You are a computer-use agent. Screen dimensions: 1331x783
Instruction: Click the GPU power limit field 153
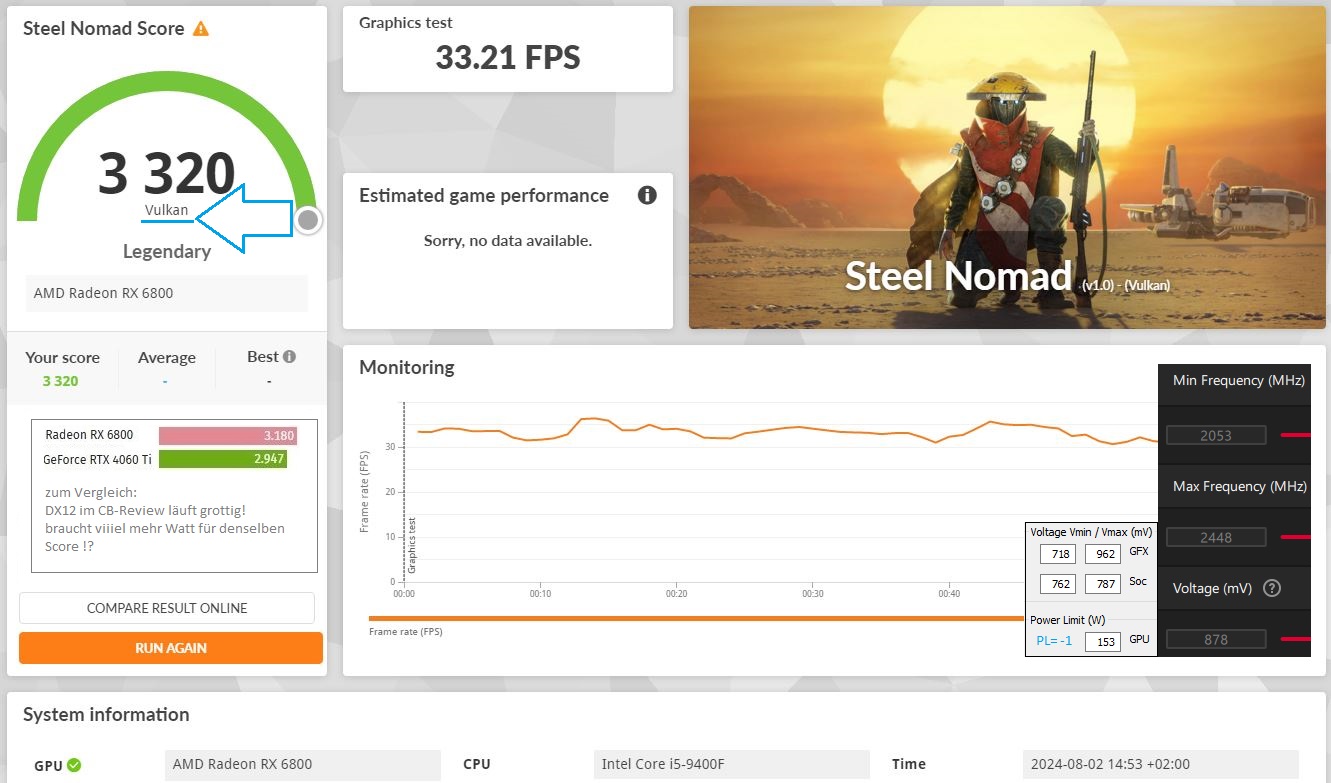(1103, 641)
